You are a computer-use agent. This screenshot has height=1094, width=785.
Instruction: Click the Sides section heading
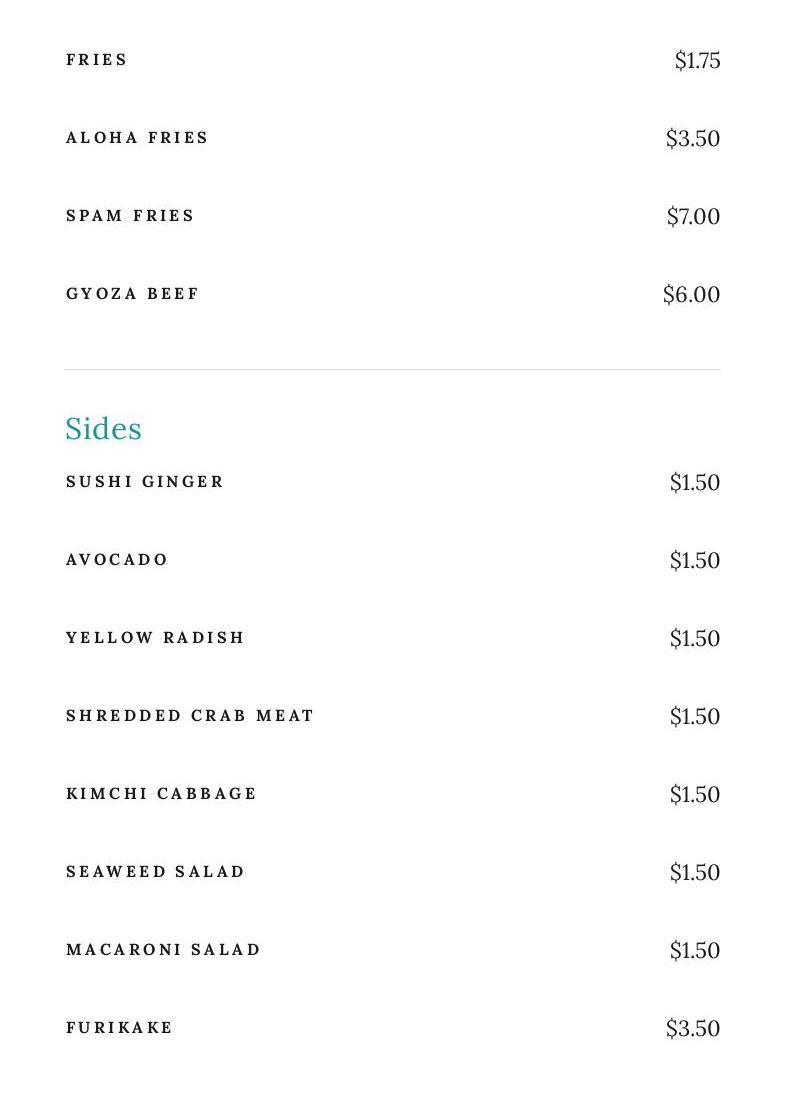(103, 429)
